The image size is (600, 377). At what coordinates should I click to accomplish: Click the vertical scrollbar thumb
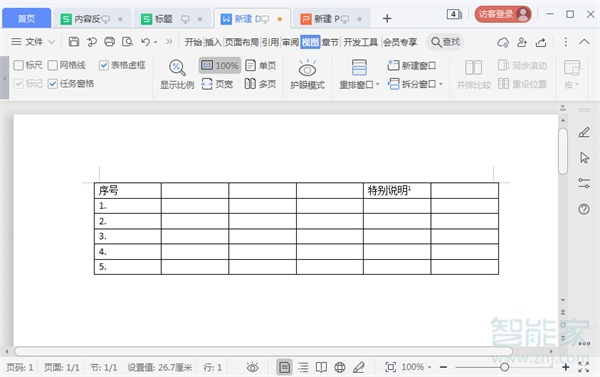[x=562, y=151]
